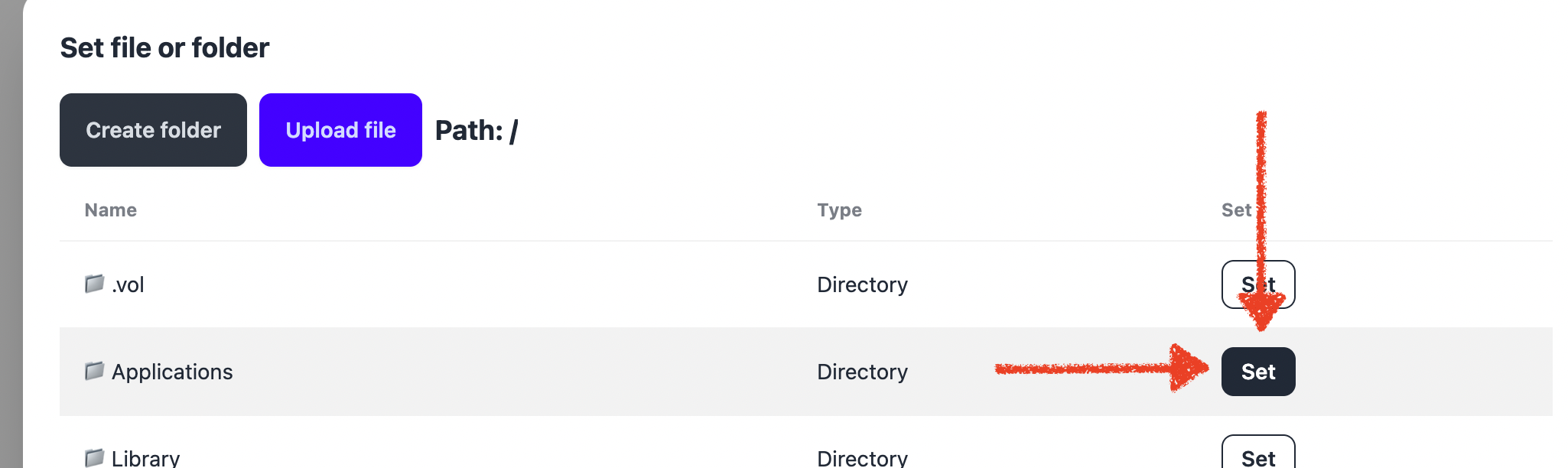Image resolution: width=1568 pixels, height=468 pixels.
Task: Click the Directory label for Applications
Action: click(x=862, y=371)
